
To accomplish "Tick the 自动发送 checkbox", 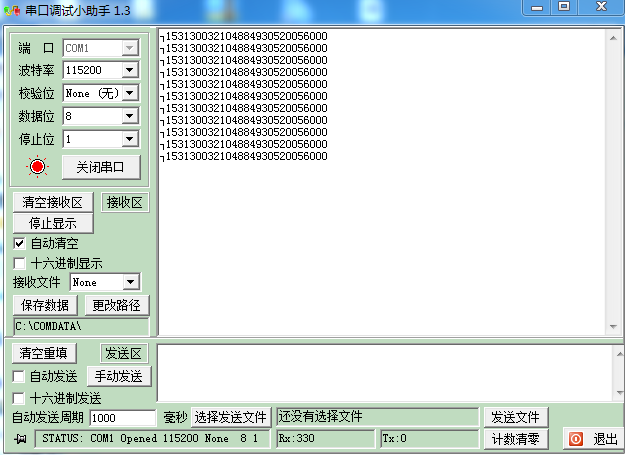I will pos(20,376).
